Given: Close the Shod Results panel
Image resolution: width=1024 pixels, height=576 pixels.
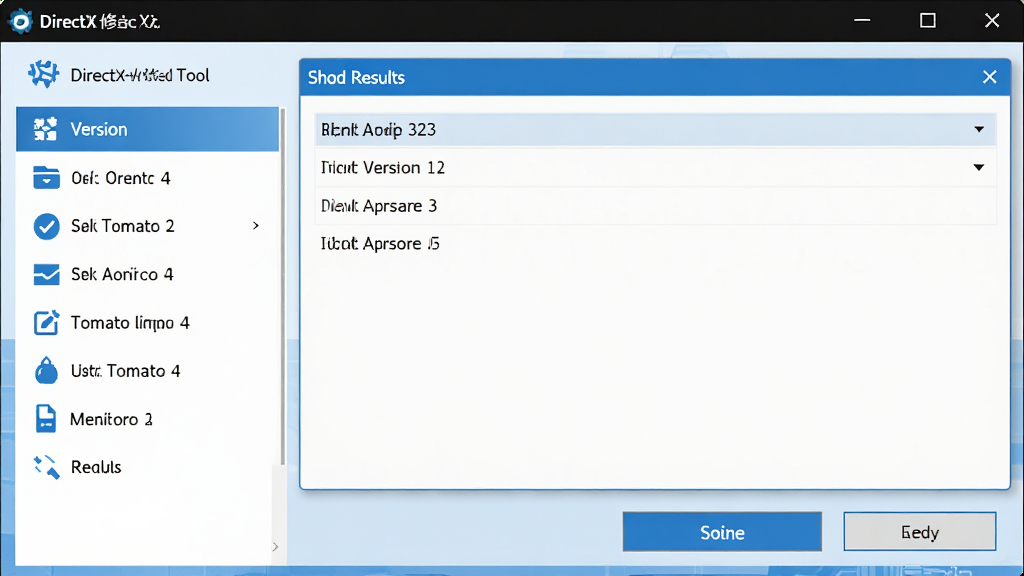Looking at the screenshot, I should (989, 77).
